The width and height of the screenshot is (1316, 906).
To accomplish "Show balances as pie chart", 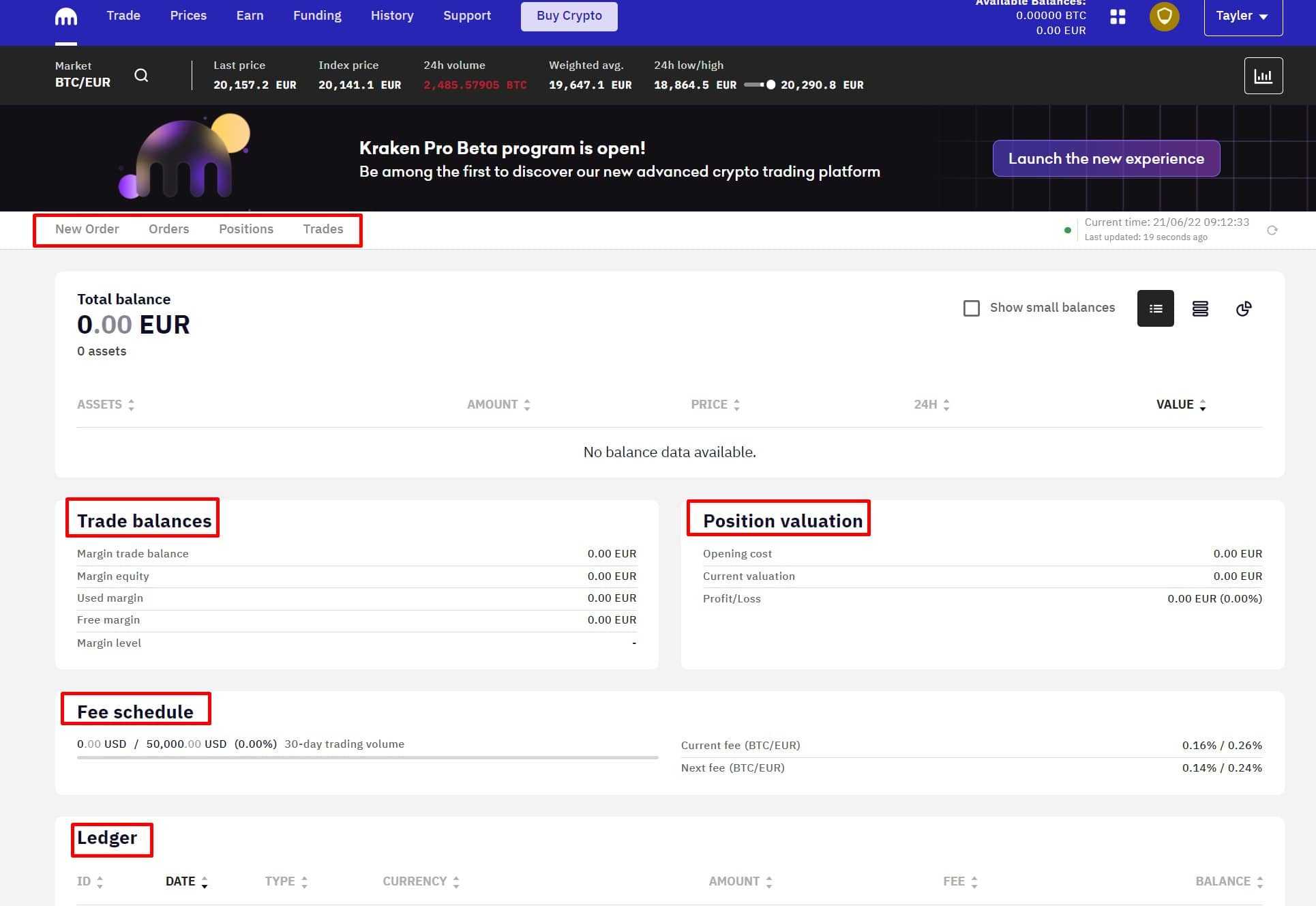I will 1244,308.
